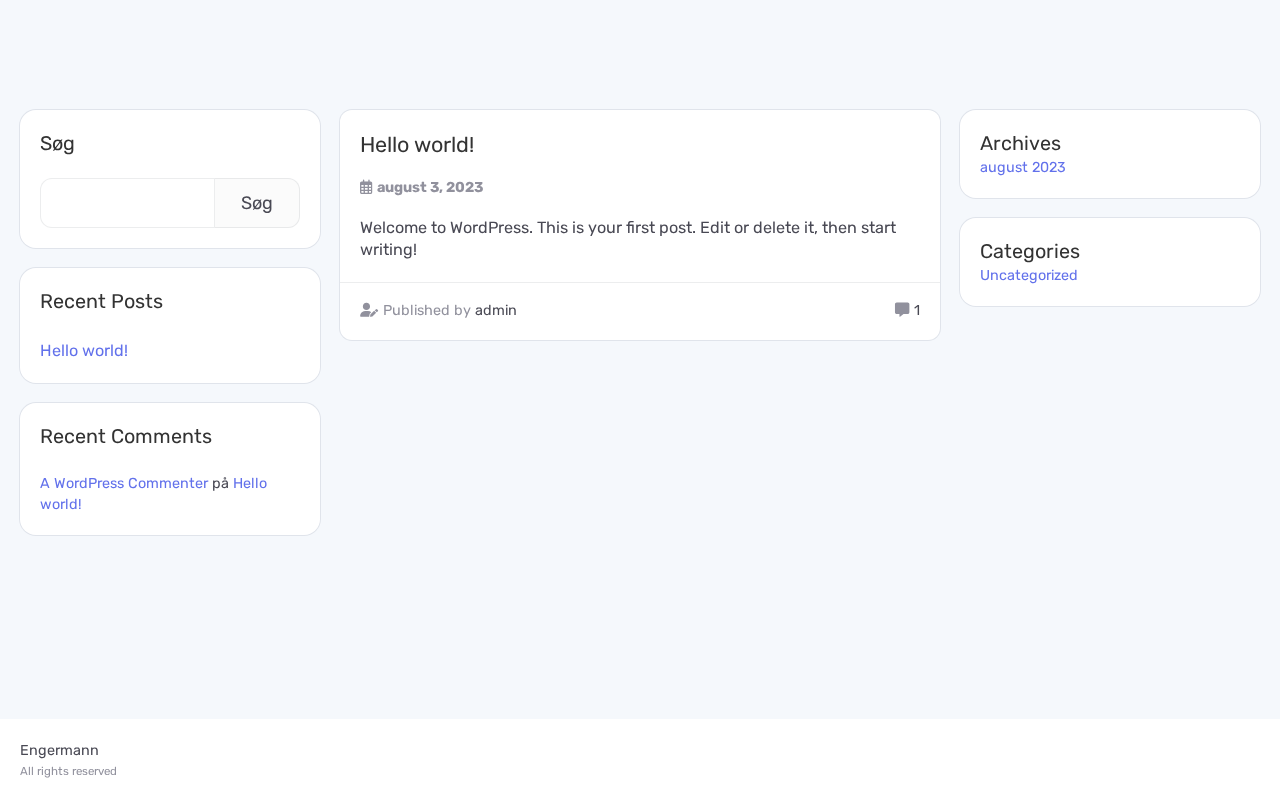Browse the Uncategorized category
Screen dimensions: 1280x800
point(1028,275)
